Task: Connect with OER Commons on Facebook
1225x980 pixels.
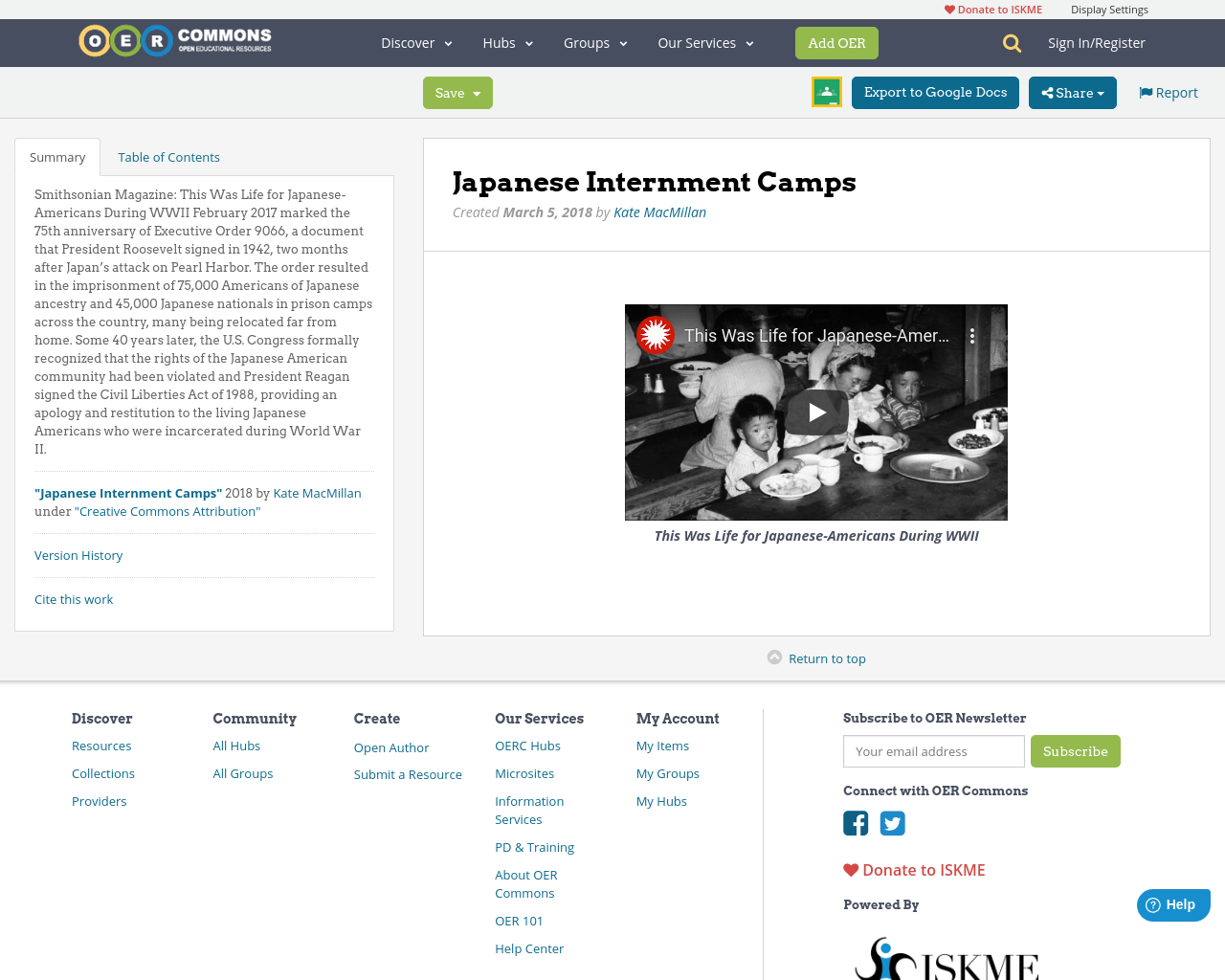Action: coord(855,821)
